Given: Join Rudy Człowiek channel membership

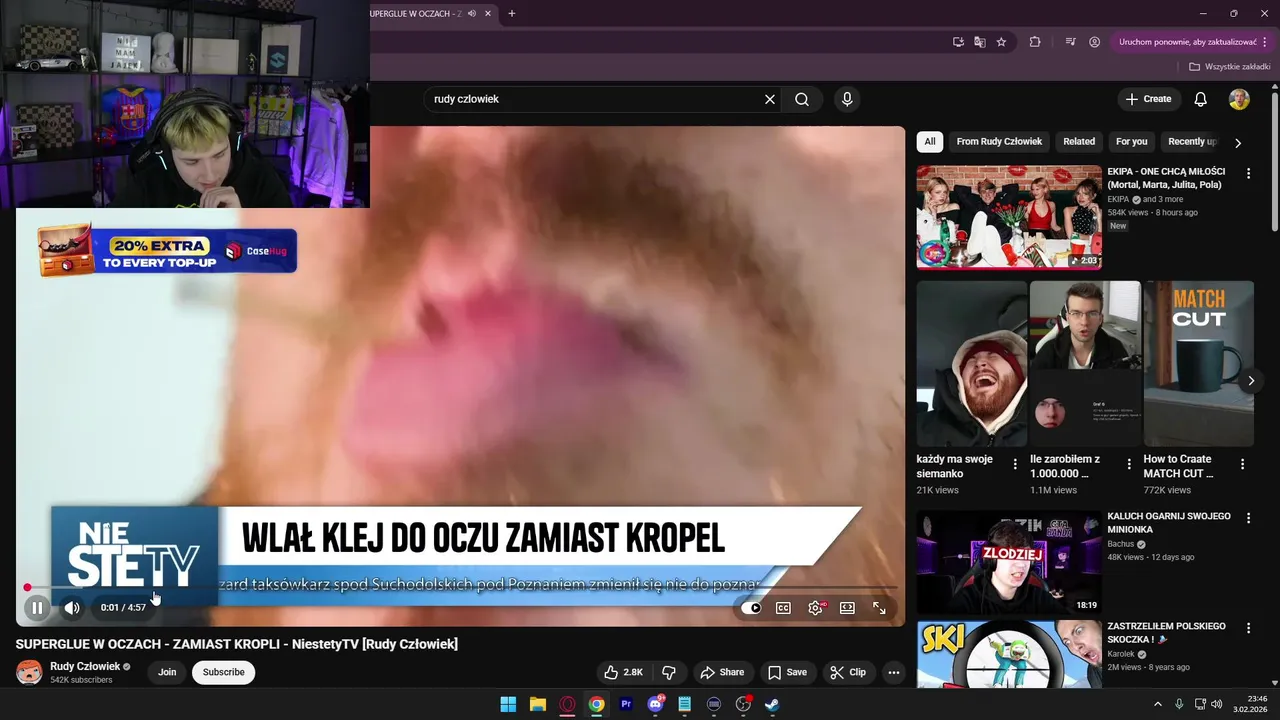Looking at the screenshot, I should tap(167, 672).
